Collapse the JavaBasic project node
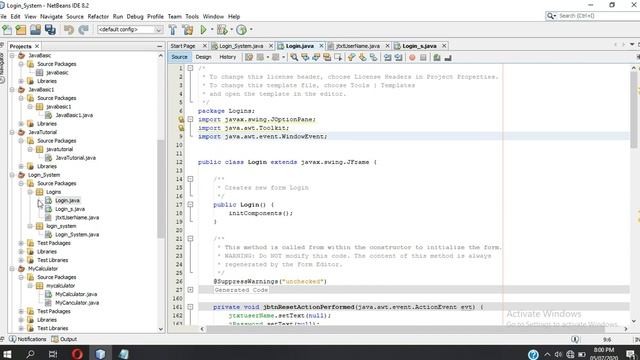This screenshot has height=360, width=640. (12, 56)
